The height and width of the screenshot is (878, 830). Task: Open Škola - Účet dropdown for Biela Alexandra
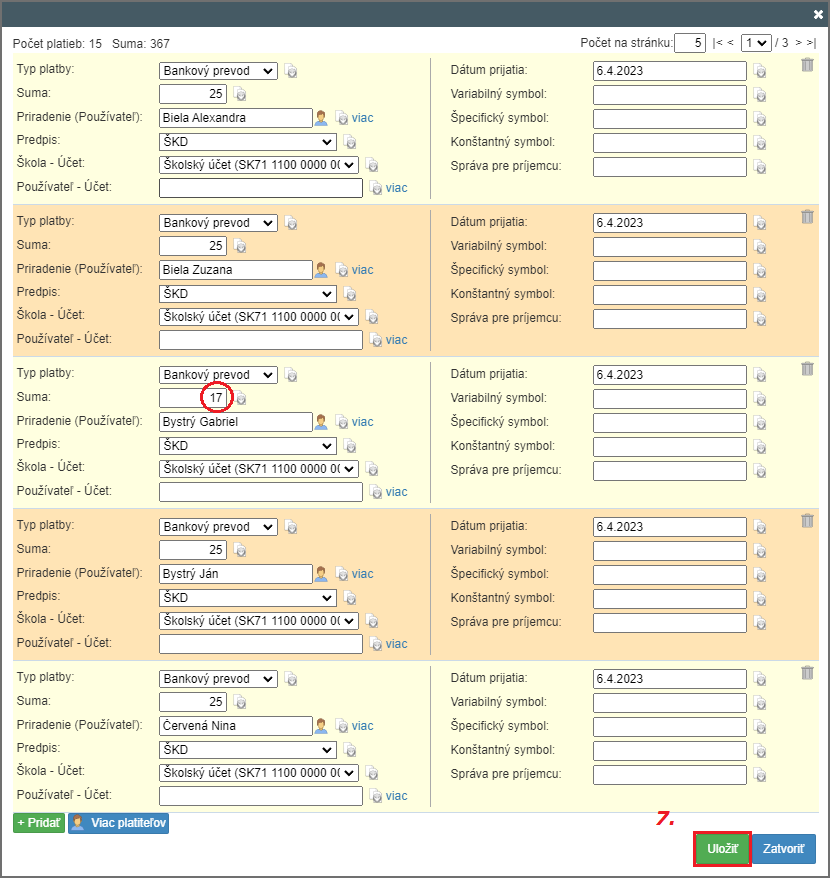[x=259, y=165]
